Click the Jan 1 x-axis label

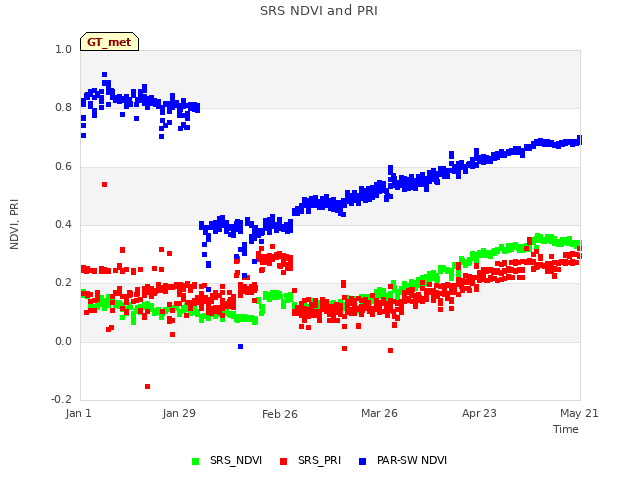pyautogui.click(x=78, y=413)
